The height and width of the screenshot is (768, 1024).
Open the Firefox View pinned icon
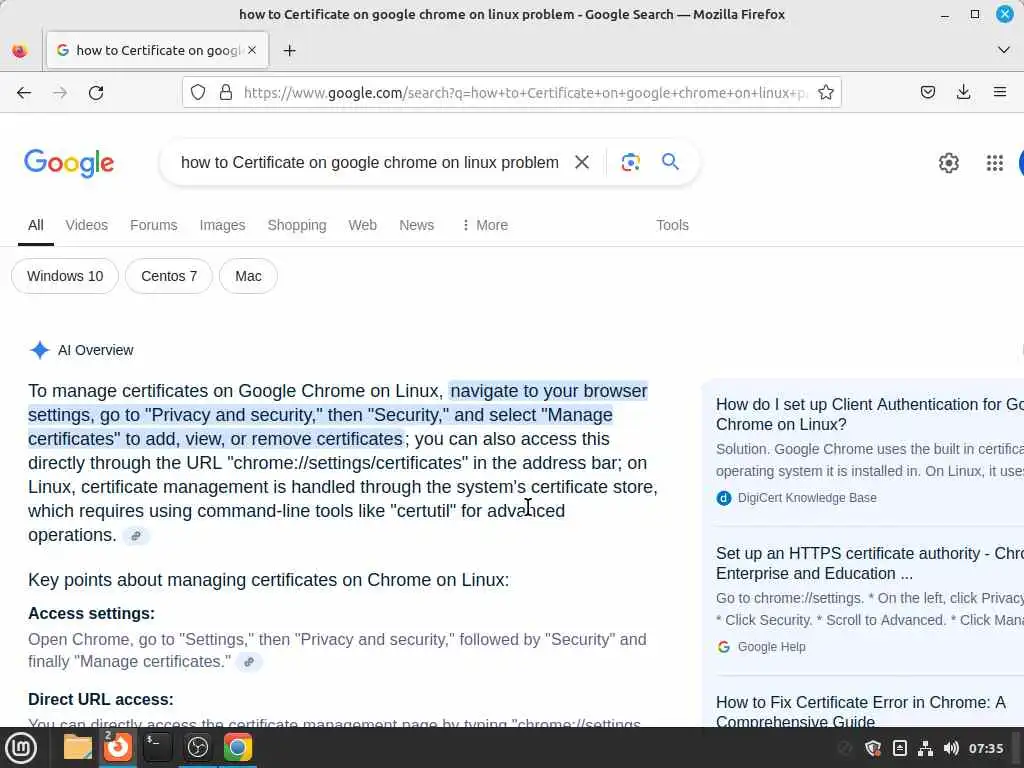click(20, 50)
